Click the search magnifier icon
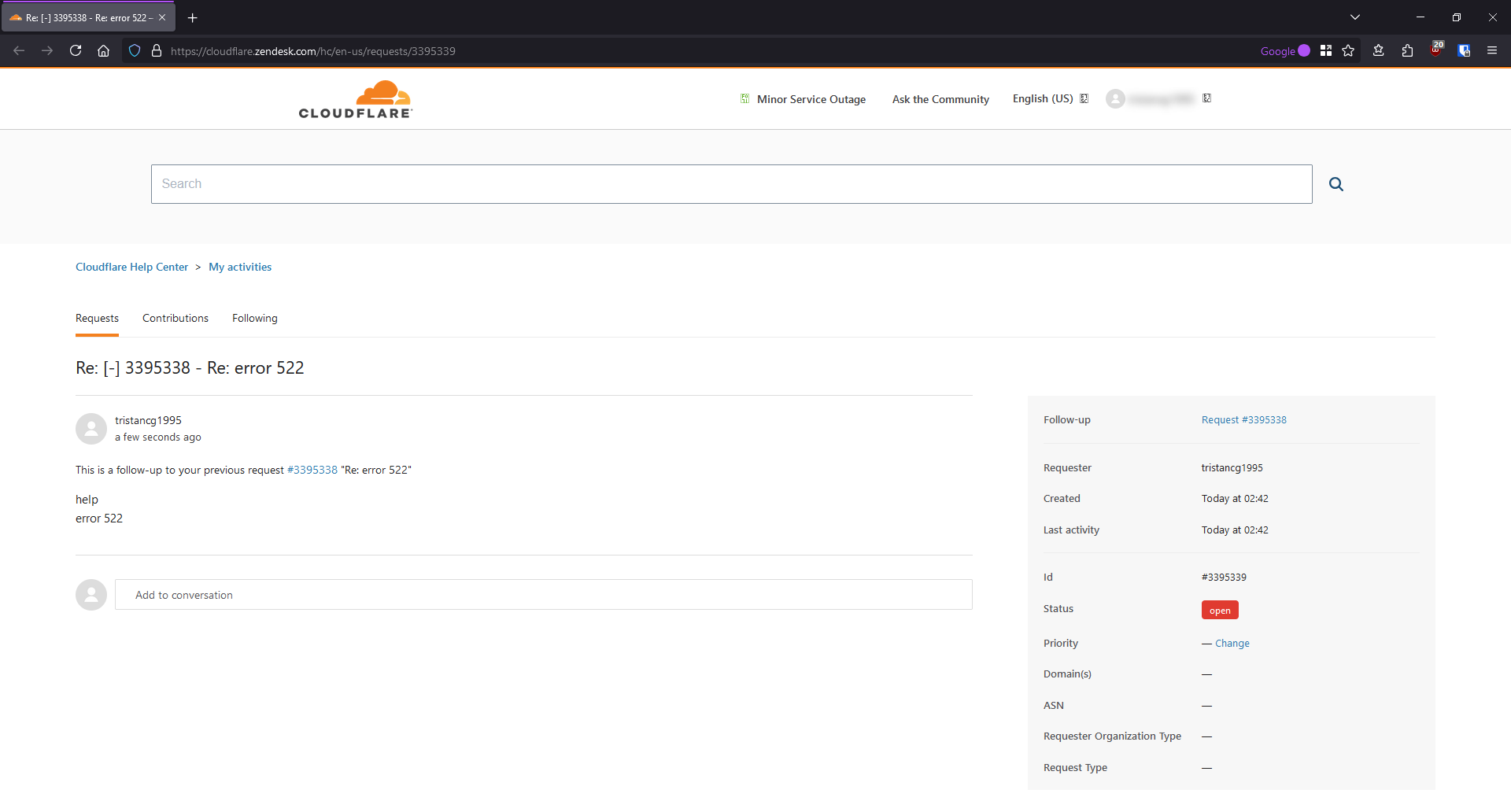Image resolution: width=1511 pixels, height=812 pixels. point(1336,183)
